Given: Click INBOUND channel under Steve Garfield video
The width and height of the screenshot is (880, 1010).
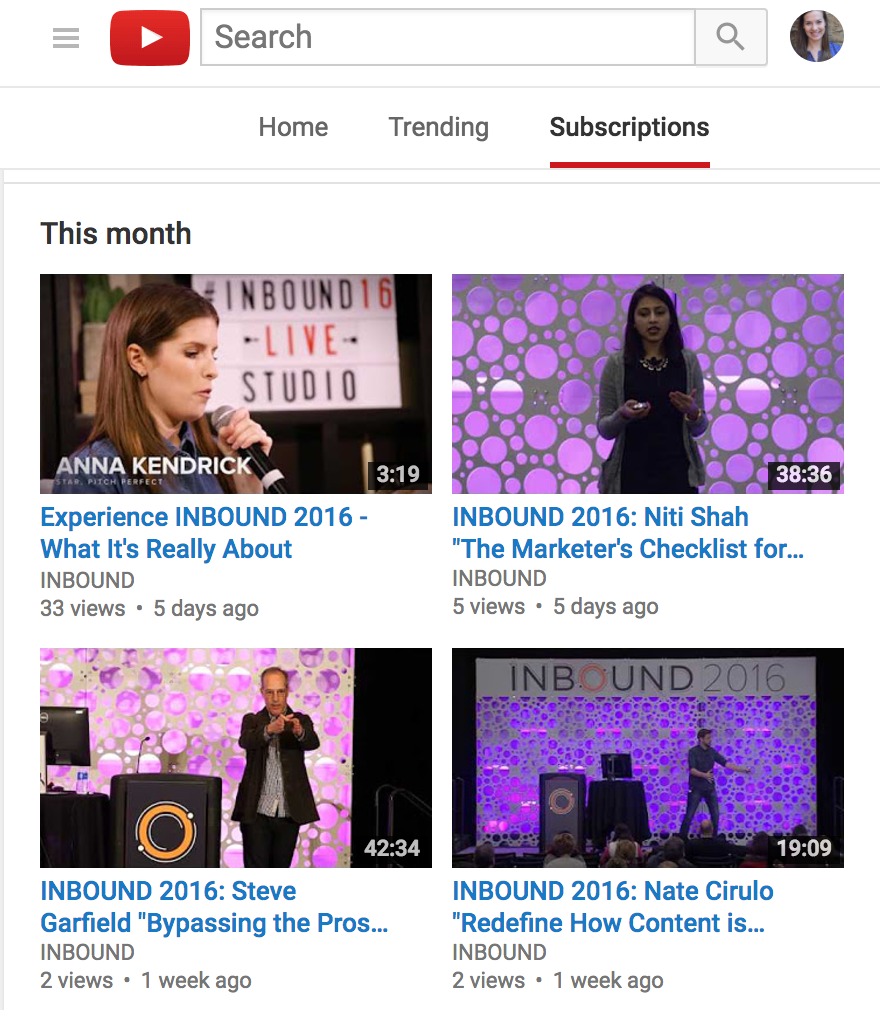Looking at the screenshot, I should (x=87, y=953).
